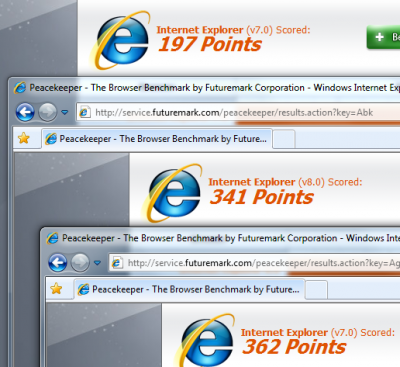Click 'Internet Explorer (v8.0) Scored:' text
400x367 pixels.
(285, 182)
